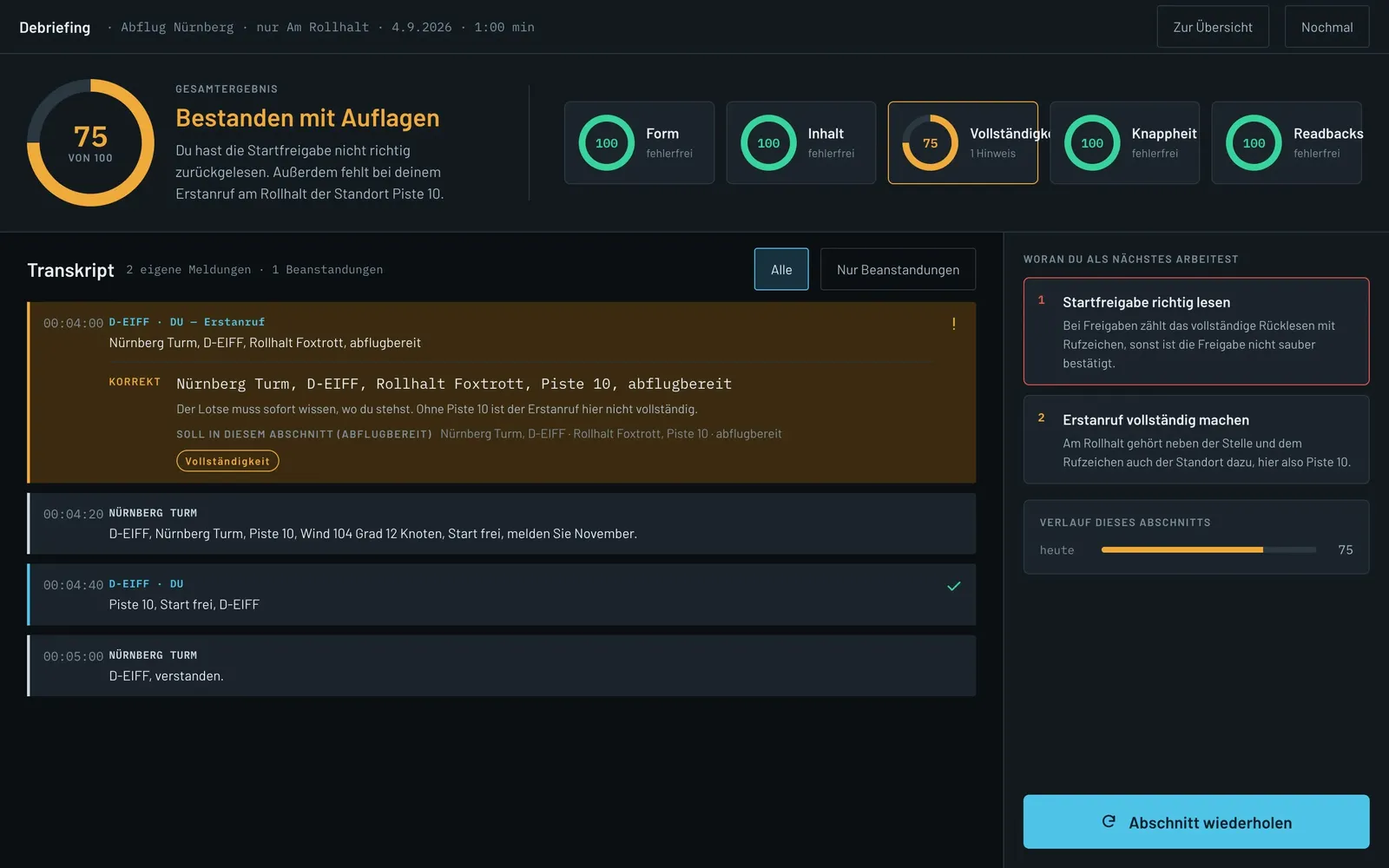
Task: Click the Knappheit score ring showing 100
Action: tap(1092, 143)
